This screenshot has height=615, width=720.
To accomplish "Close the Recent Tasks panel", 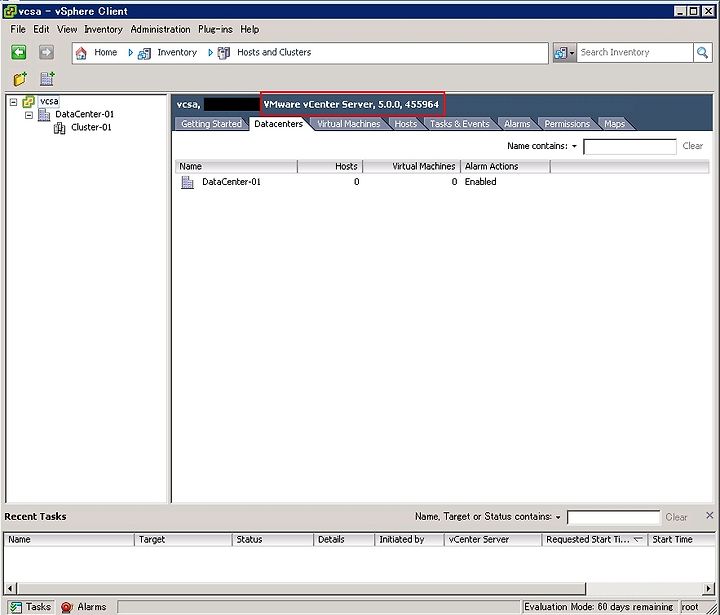I will (x=709, y=515).
